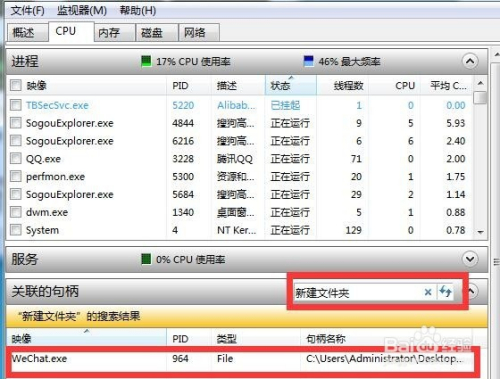Sort processes by 状态 column header
Image resolution: width=500 pixels, height=379 pixels.
pyautogui.click(x=290, y=86)
